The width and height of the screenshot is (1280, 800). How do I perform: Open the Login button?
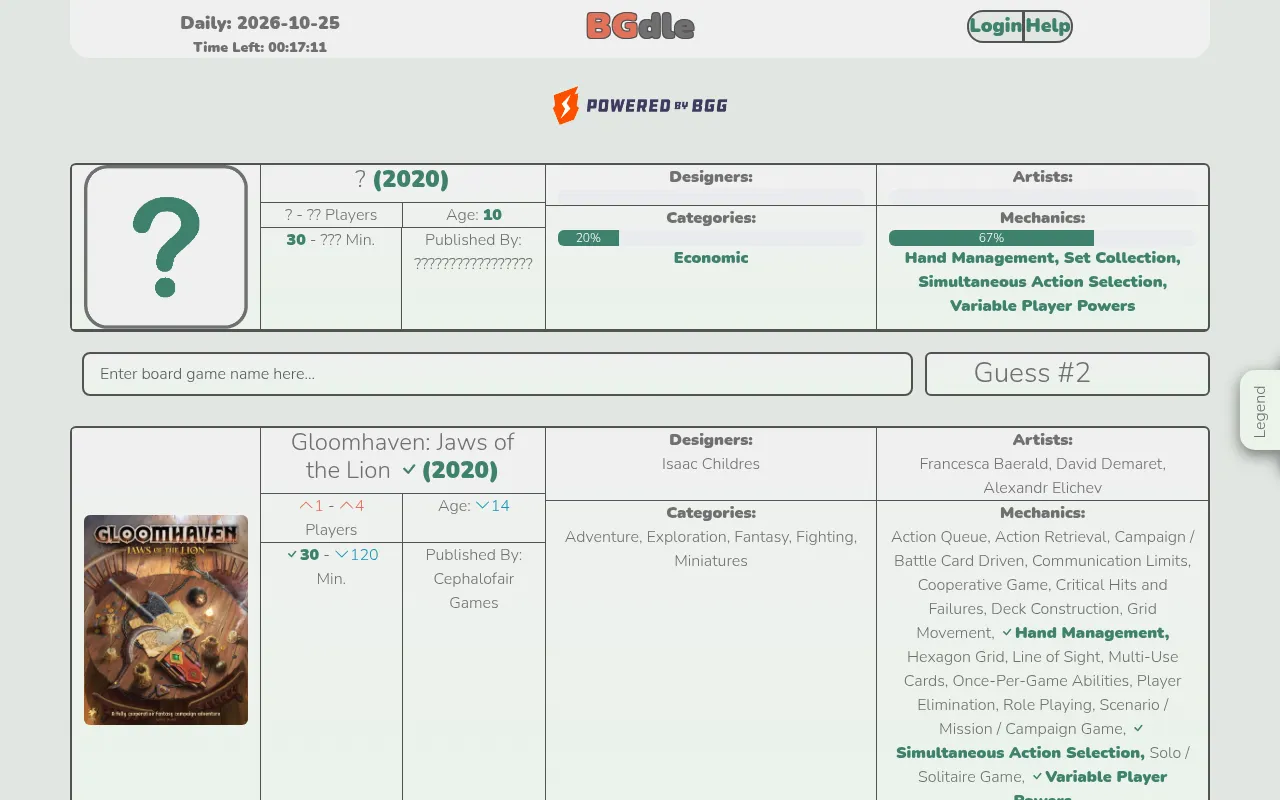click(x=995, y=26)
